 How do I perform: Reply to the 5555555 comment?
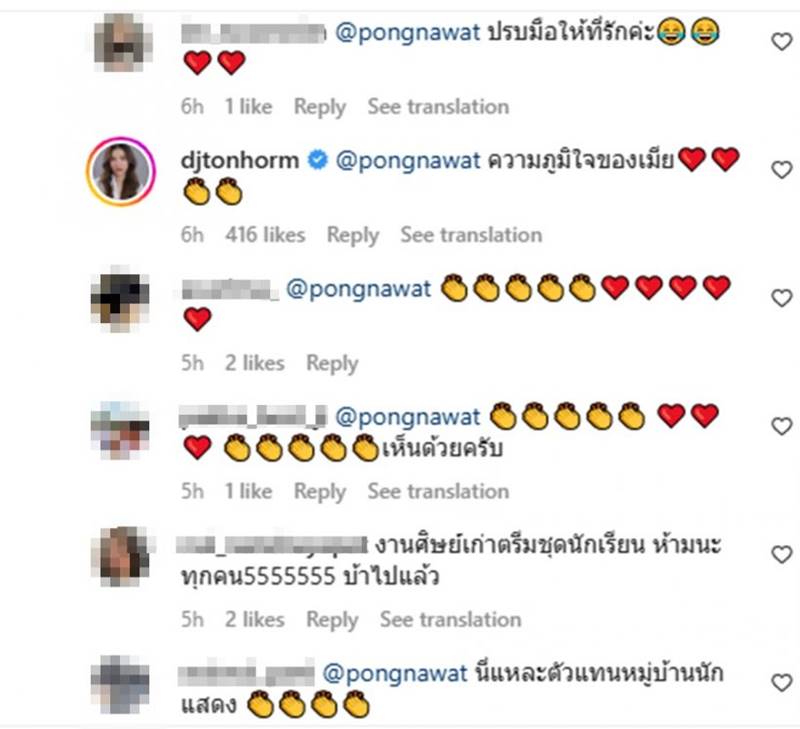(332, 620)
